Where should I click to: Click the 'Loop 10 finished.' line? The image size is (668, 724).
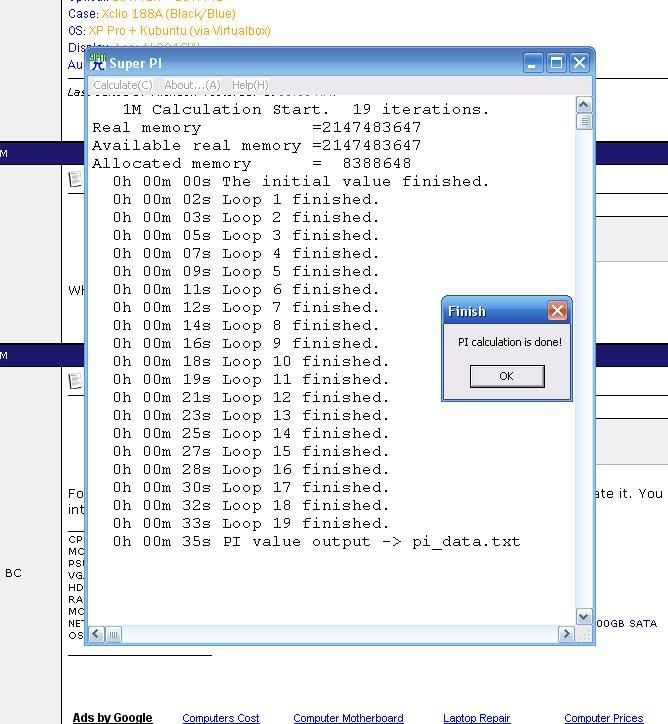click(x=251, y=362)
